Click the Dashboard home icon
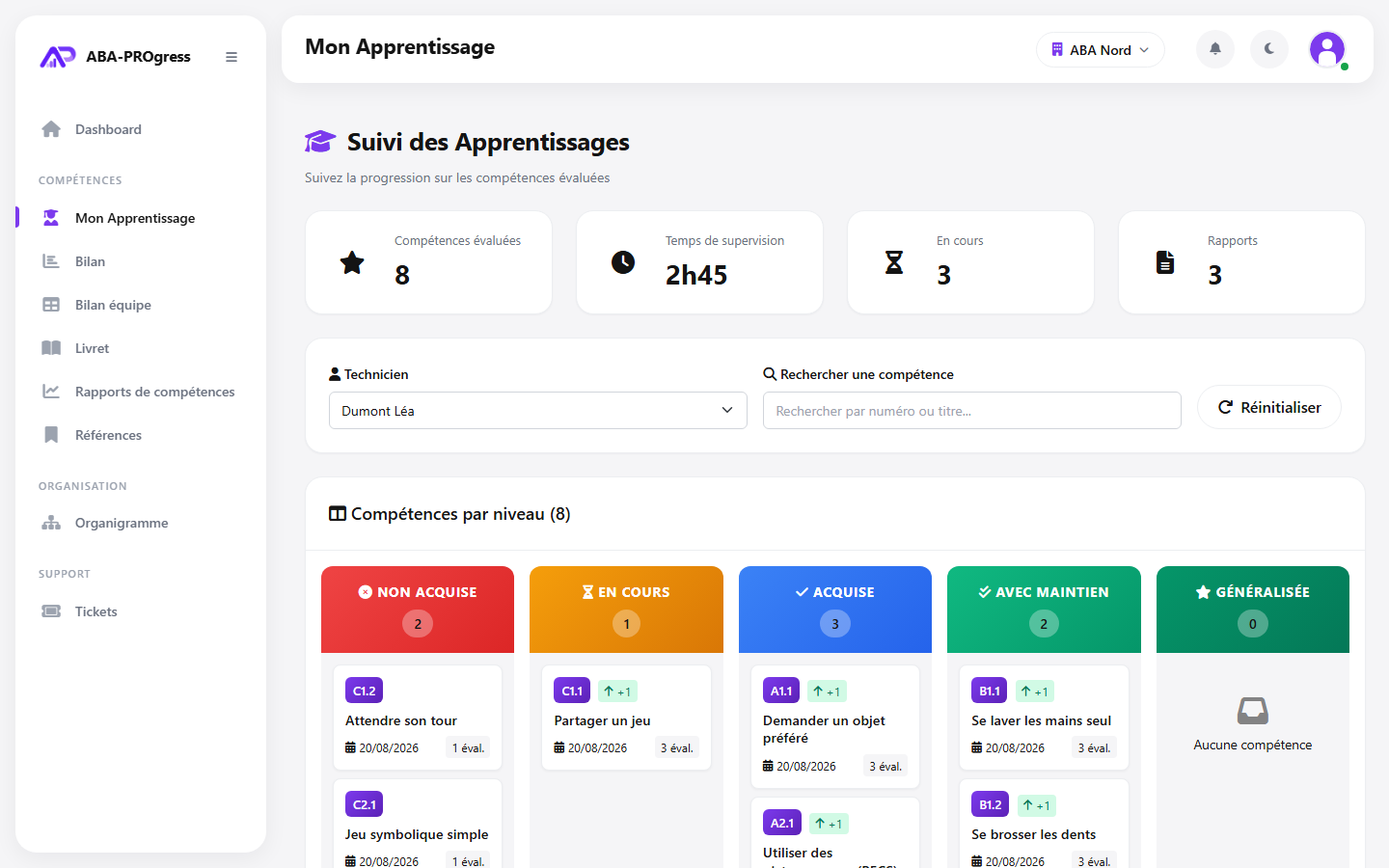Screen dimensions: 1389x868 click(51, 129)
